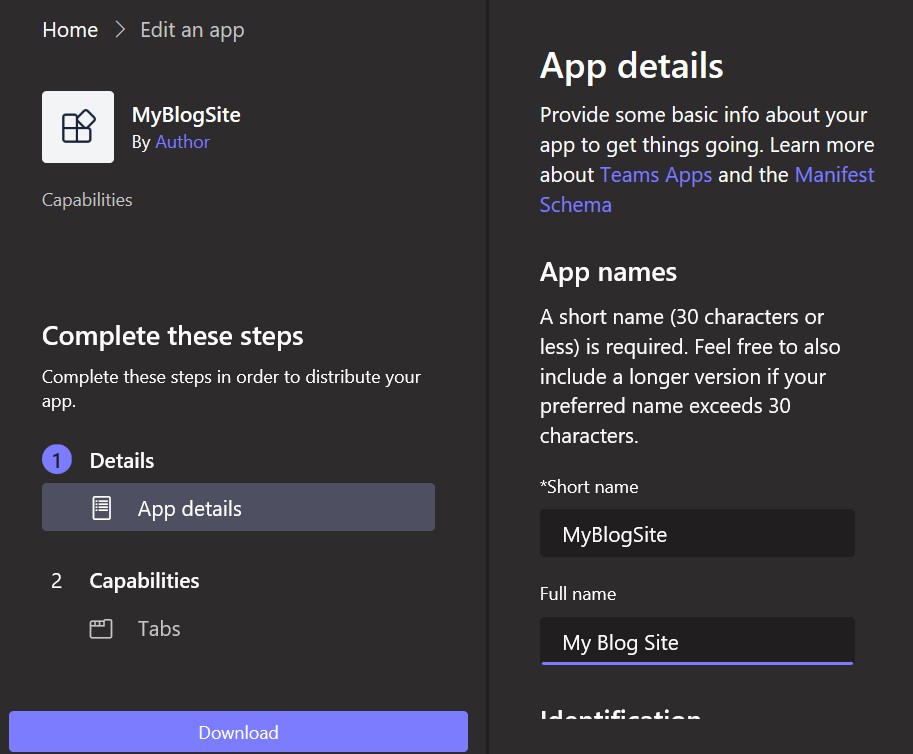Select Tabs under Capabilities
Screen dimensions: 913x754
159,629
